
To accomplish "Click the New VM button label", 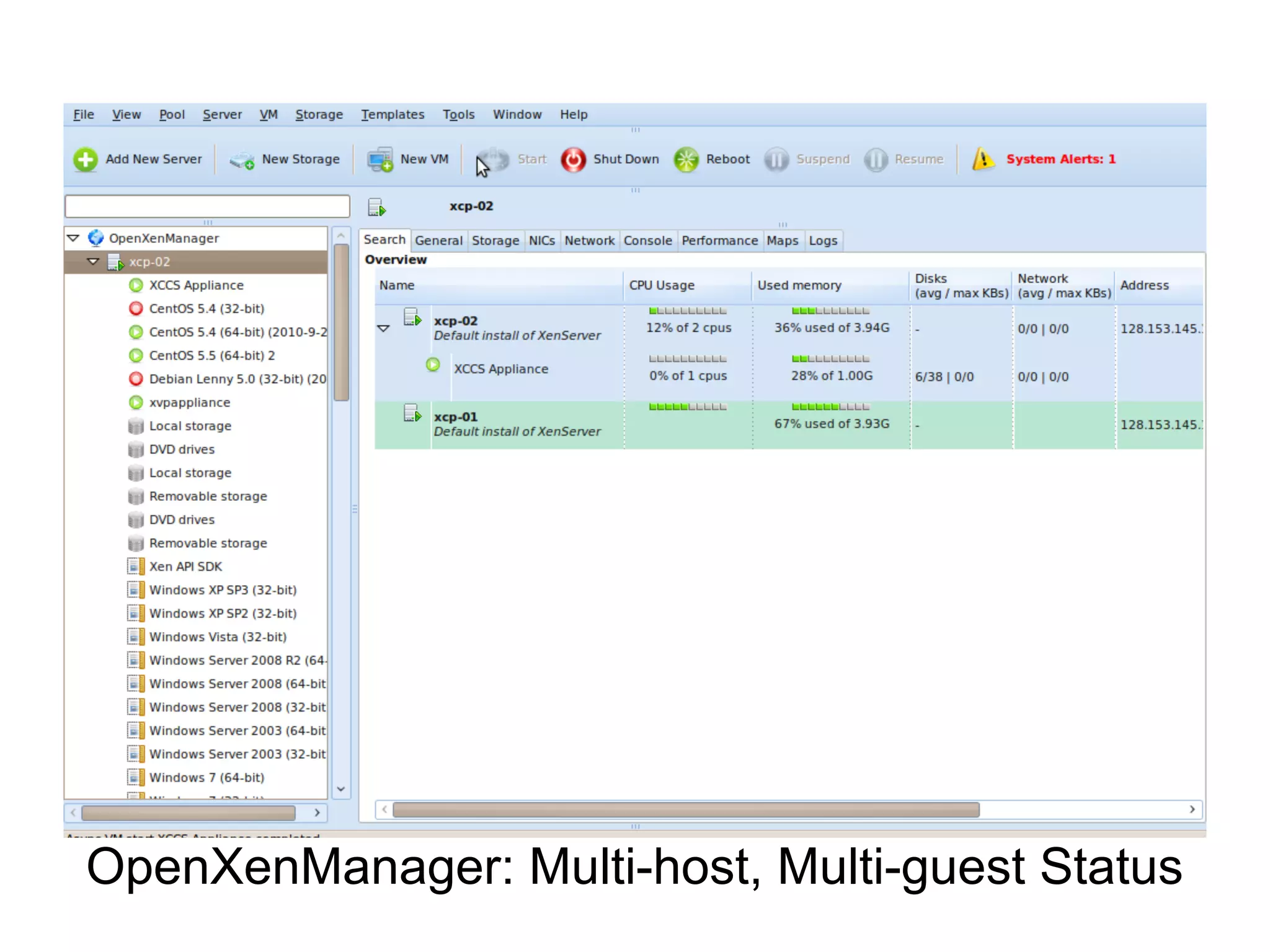I will tap(424, 159).
